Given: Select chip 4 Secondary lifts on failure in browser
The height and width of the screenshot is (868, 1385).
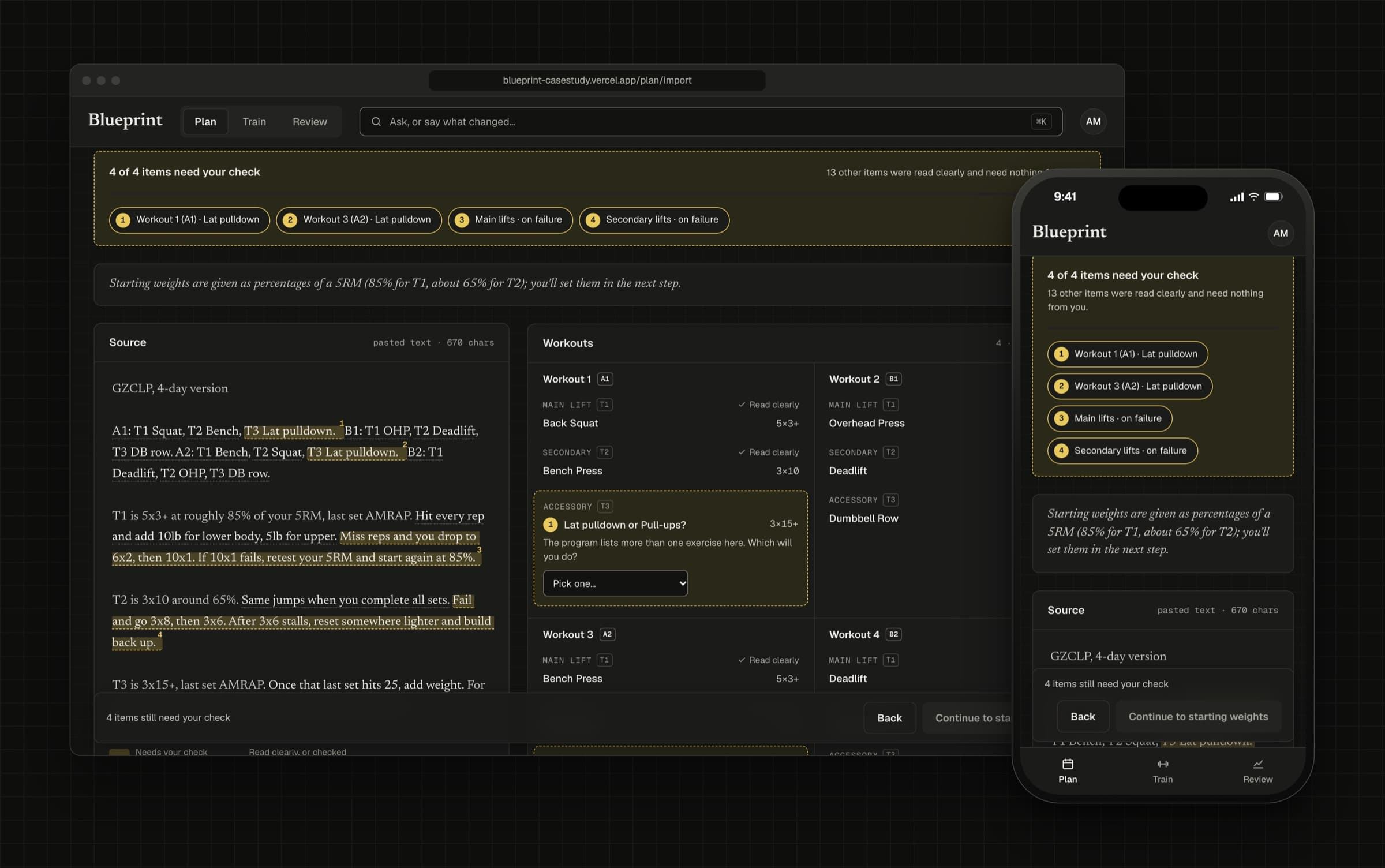Looking at the screenshot, I should [x=654, y=220].
